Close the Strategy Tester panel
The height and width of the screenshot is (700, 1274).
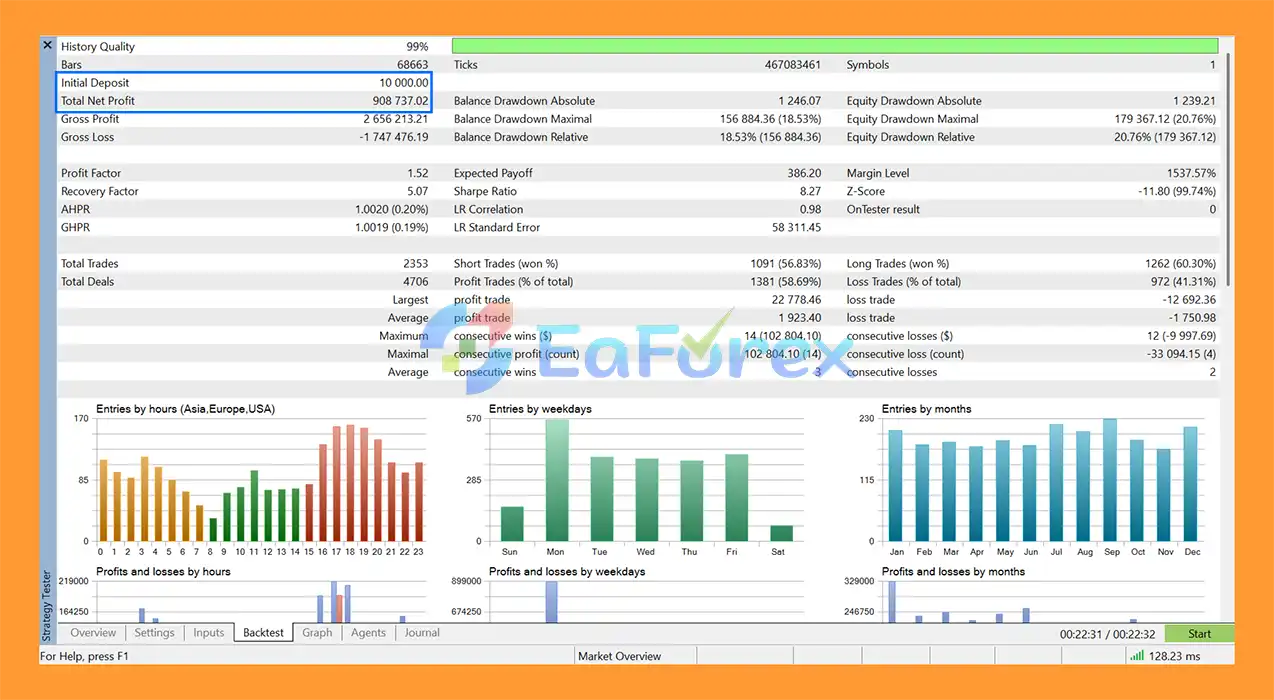click(47, 46)
